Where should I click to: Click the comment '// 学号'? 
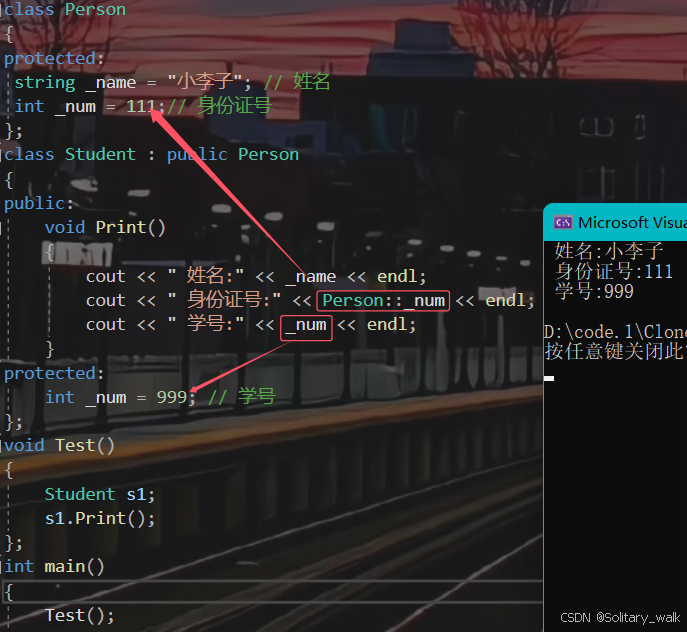[242, 397]
